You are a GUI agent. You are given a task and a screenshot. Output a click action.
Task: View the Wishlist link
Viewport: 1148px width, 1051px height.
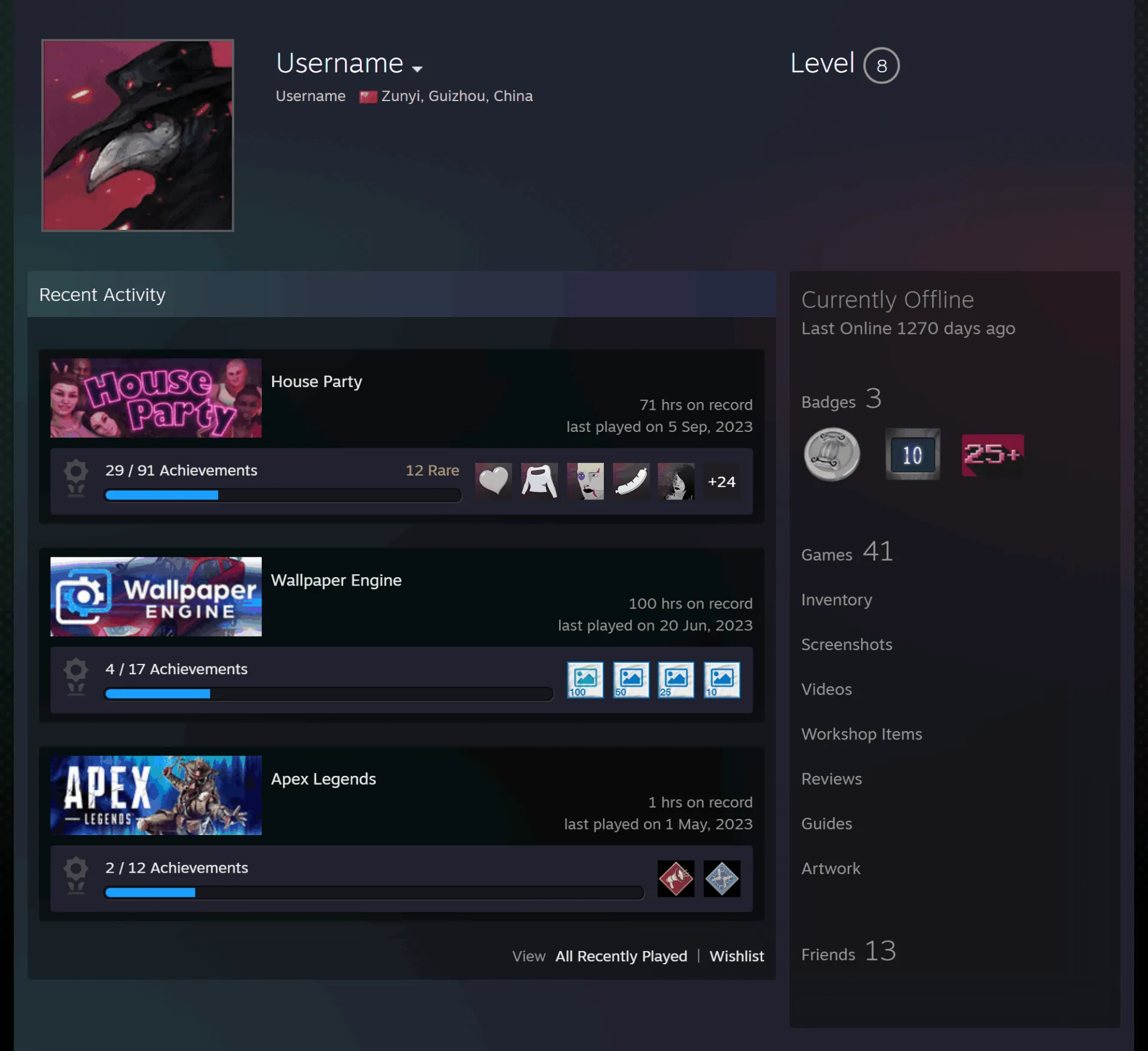click(737, 956)
